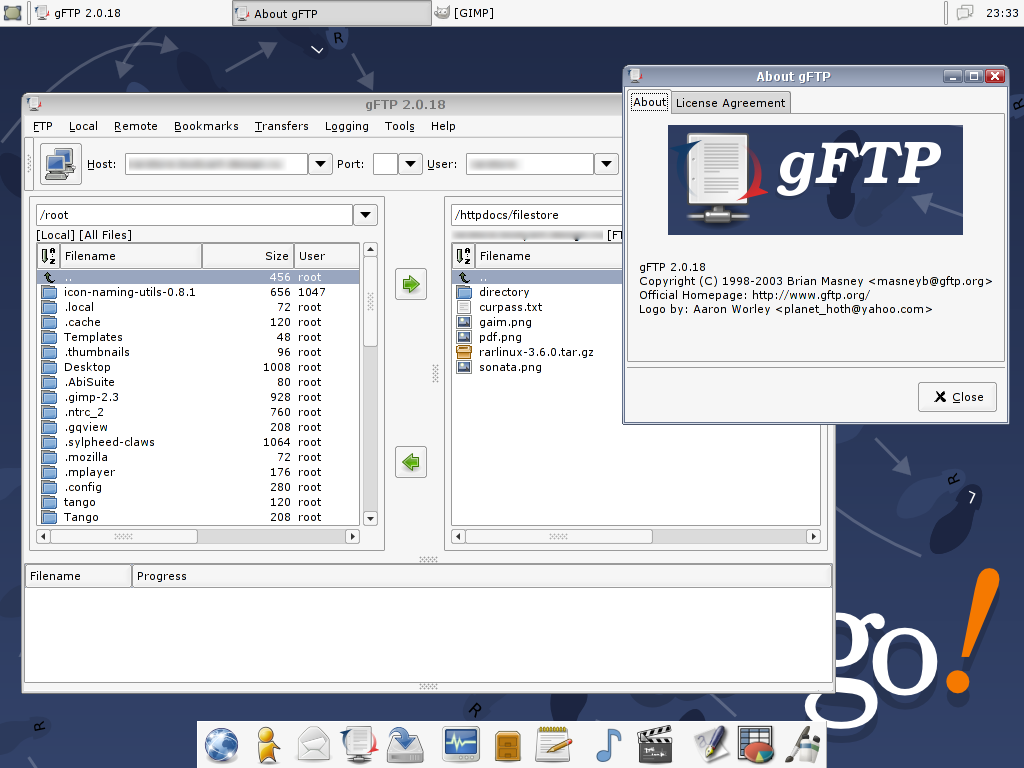Open the Tools menu
The image size is (1024, 768).
400,126
